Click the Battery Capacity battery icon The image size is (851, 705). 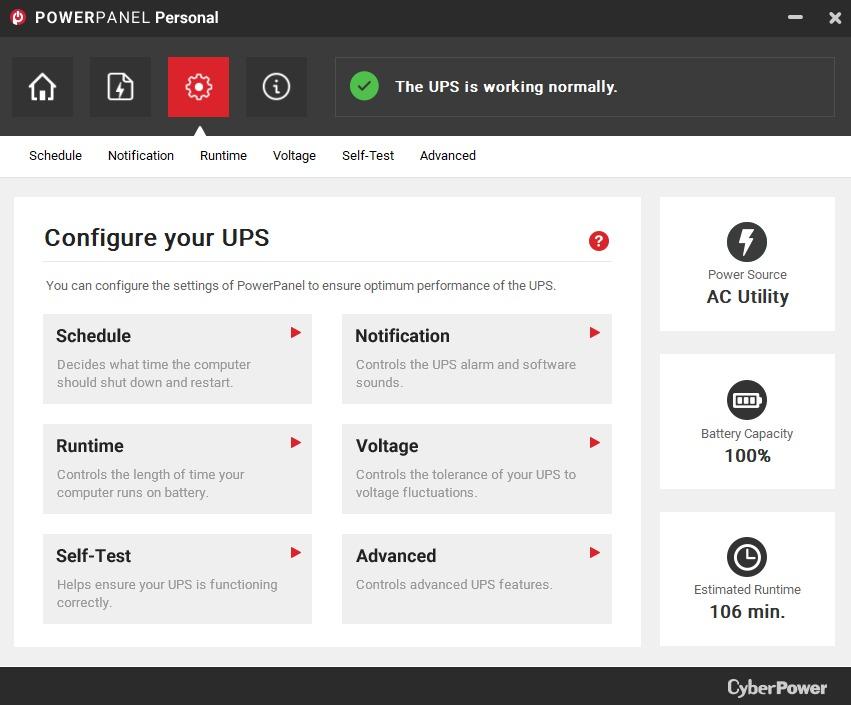tap(747, 400)
